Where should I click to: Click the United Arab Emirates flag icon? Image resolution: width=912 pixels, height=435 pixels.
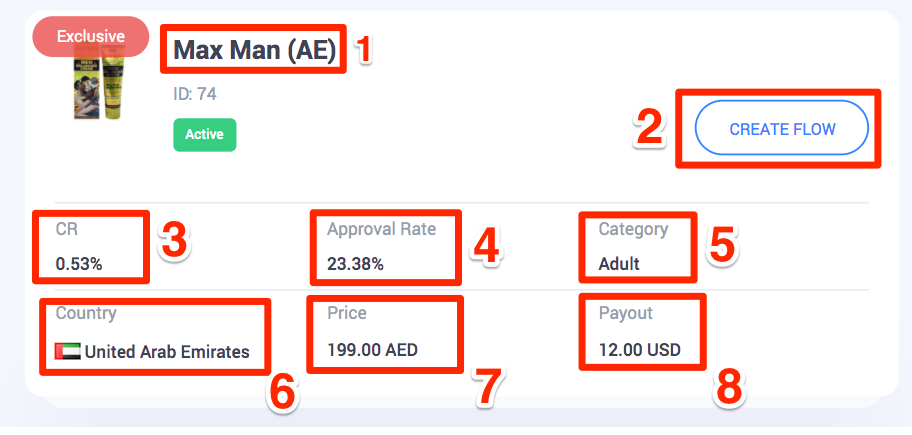coord(68,352)
